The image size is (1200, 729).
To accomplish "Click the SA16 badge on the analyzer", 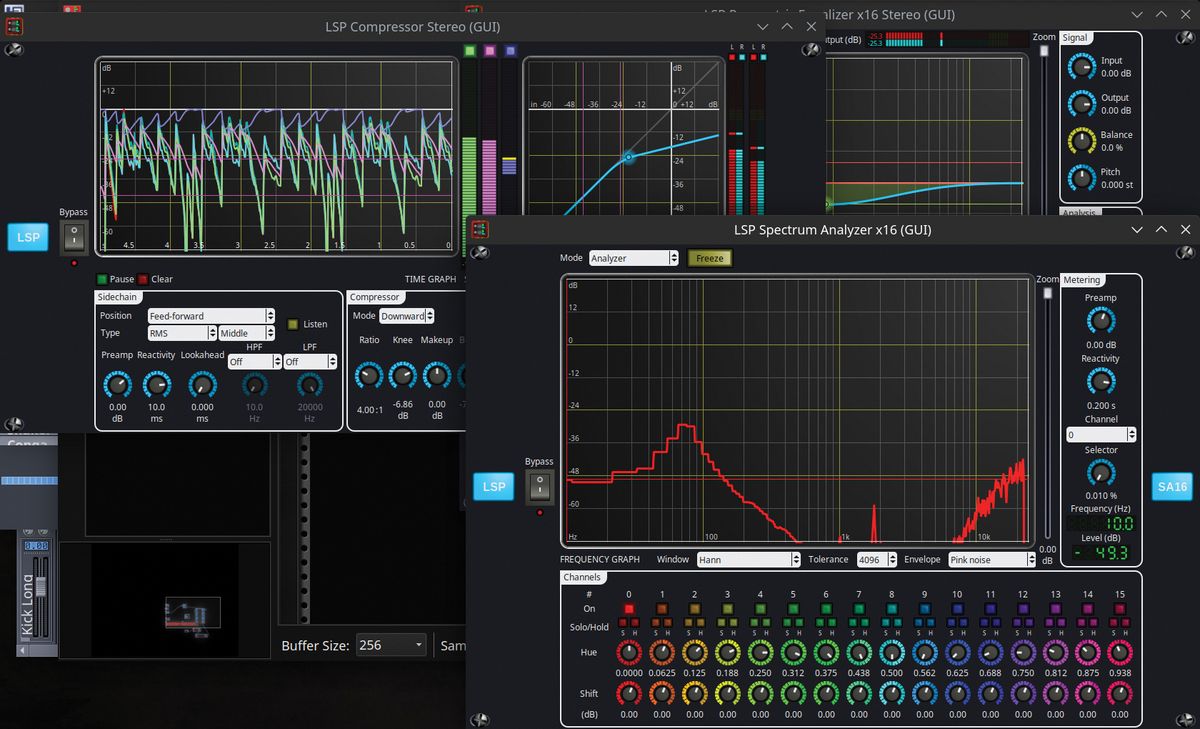I will point(1171,486).
